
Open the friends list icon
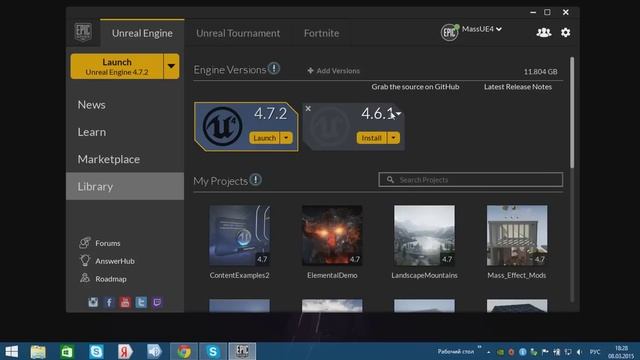[543, 32]
